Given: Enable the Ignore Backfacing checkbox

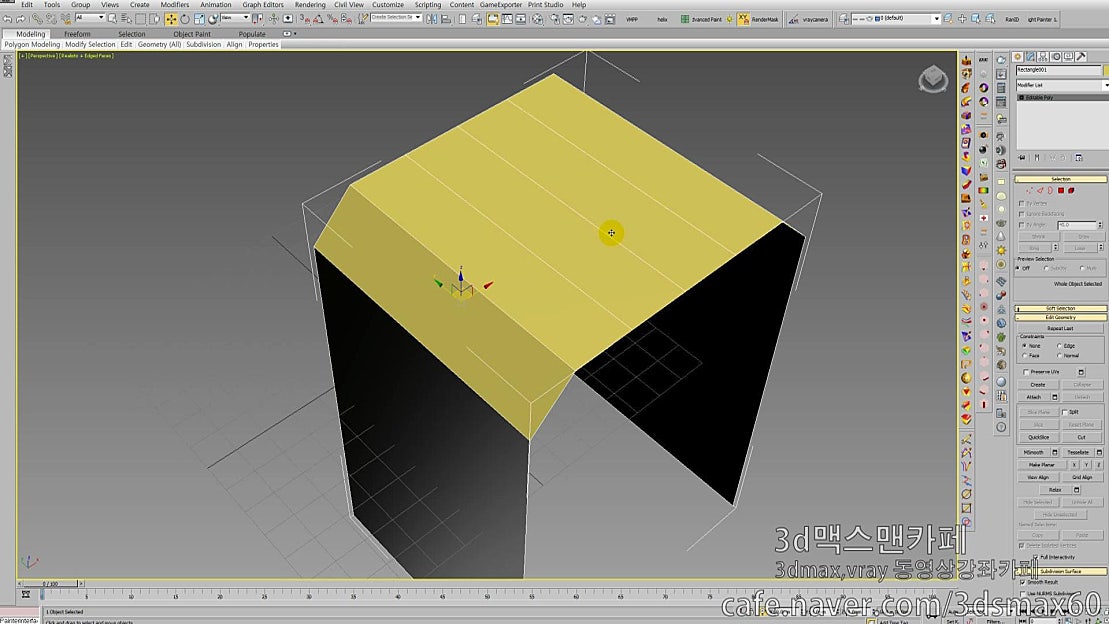Looking at the screenshot, I should point(1021,213).
